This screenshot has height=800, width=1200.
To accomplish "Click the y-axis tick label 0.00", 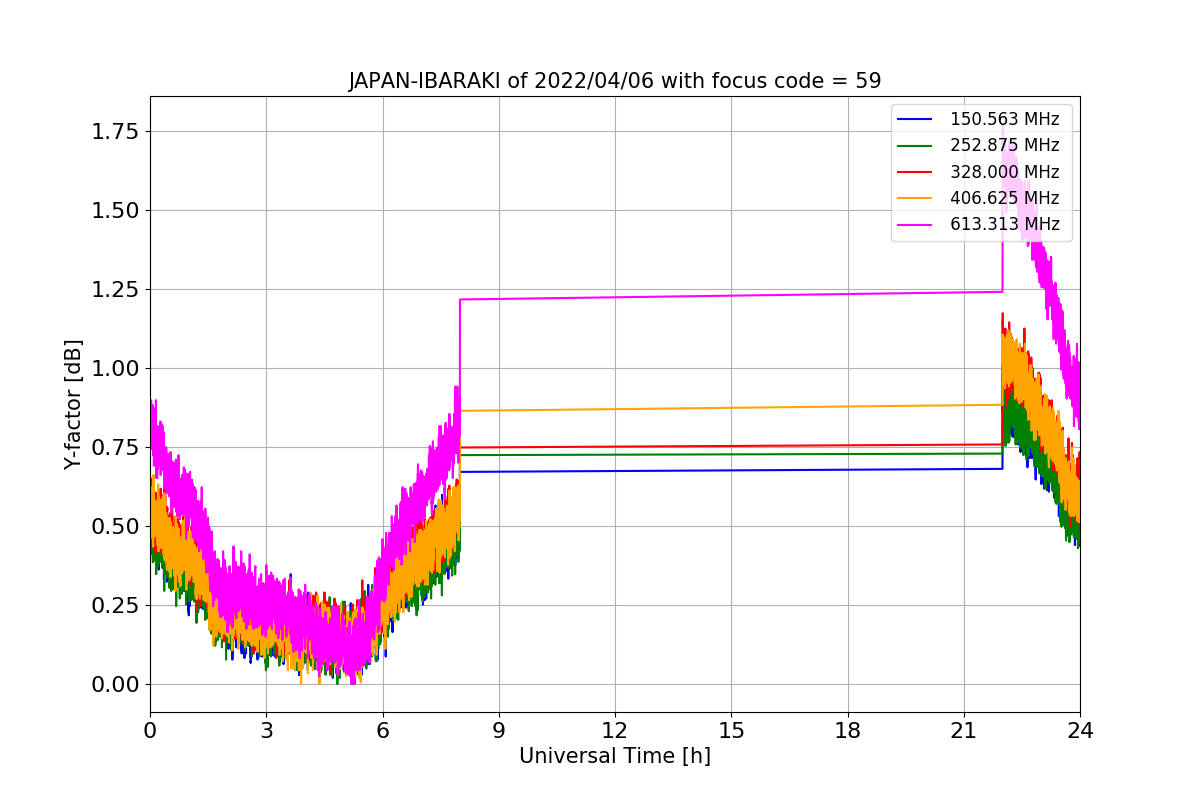I will click(115, 684).
